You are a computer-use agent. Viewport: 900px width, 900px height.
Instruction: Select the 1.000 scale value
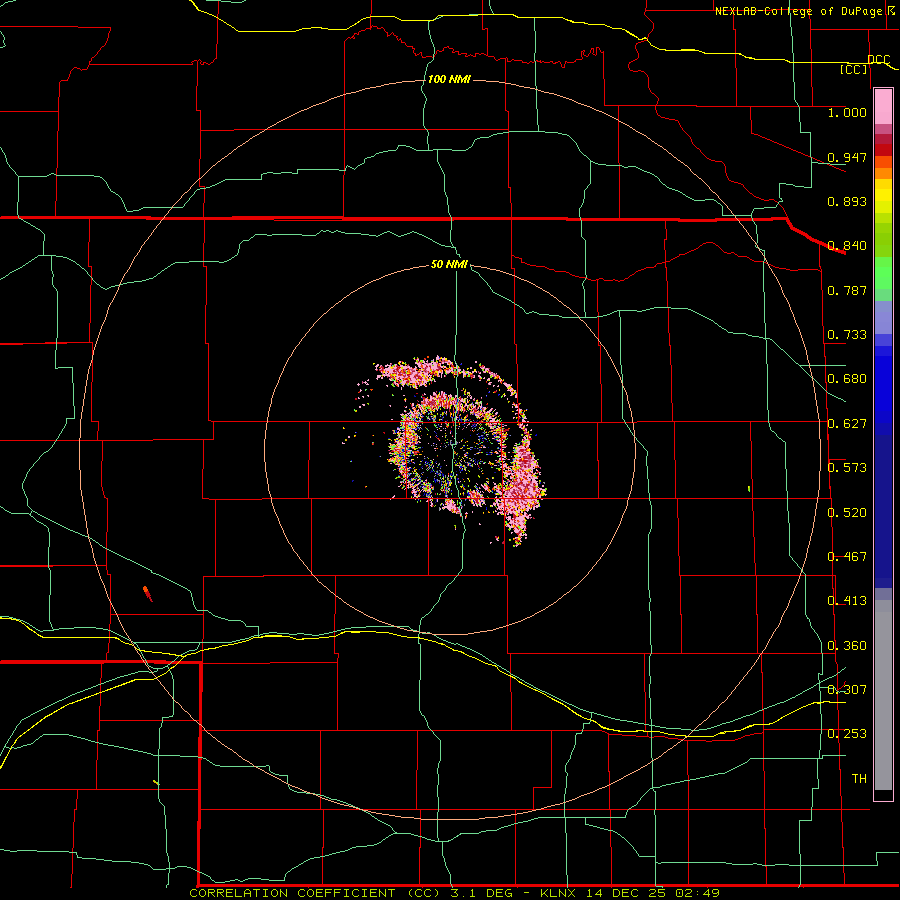pos(847,112)
